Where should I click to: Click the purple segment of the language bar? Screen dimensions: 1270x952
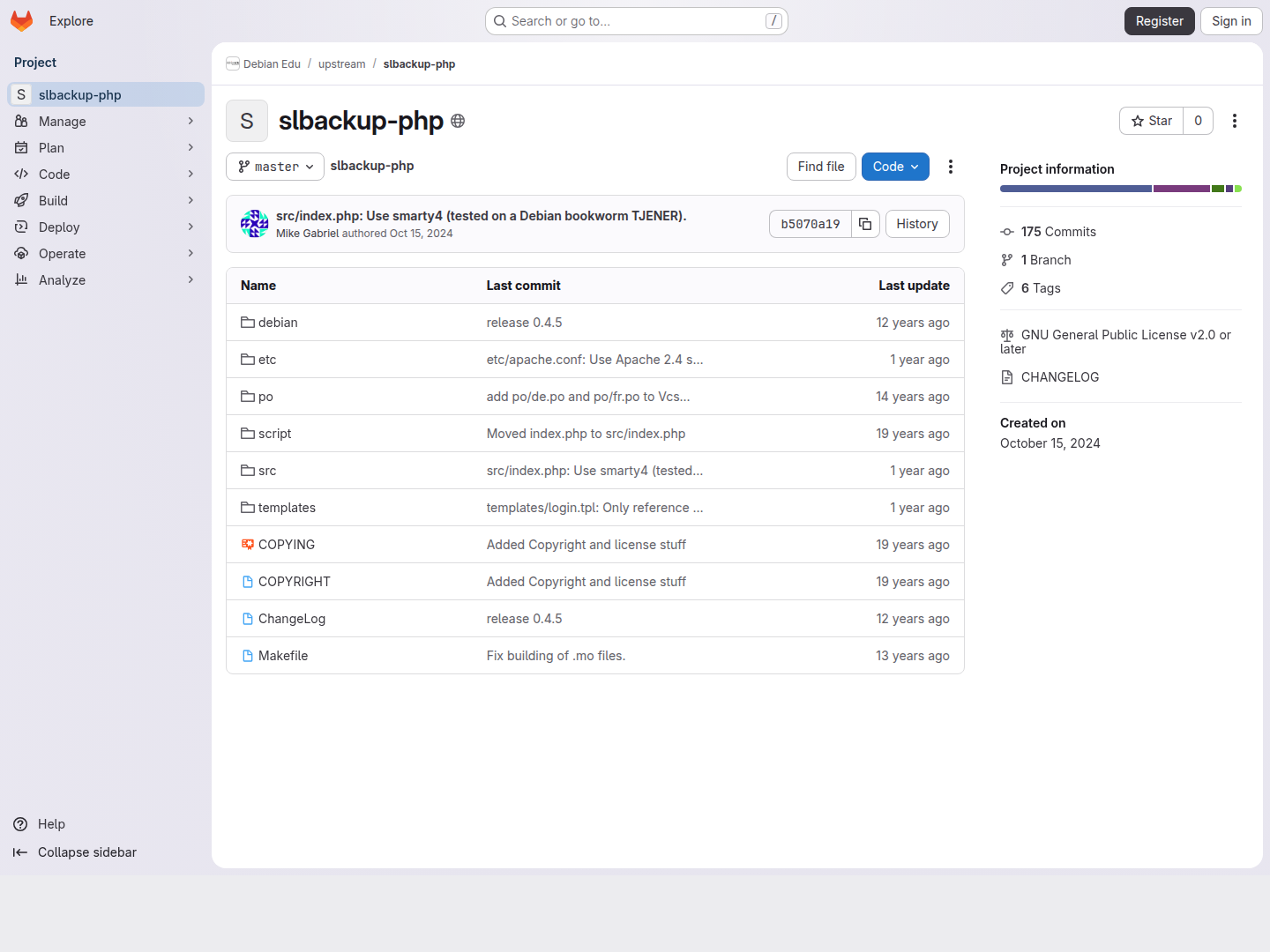1182,189
